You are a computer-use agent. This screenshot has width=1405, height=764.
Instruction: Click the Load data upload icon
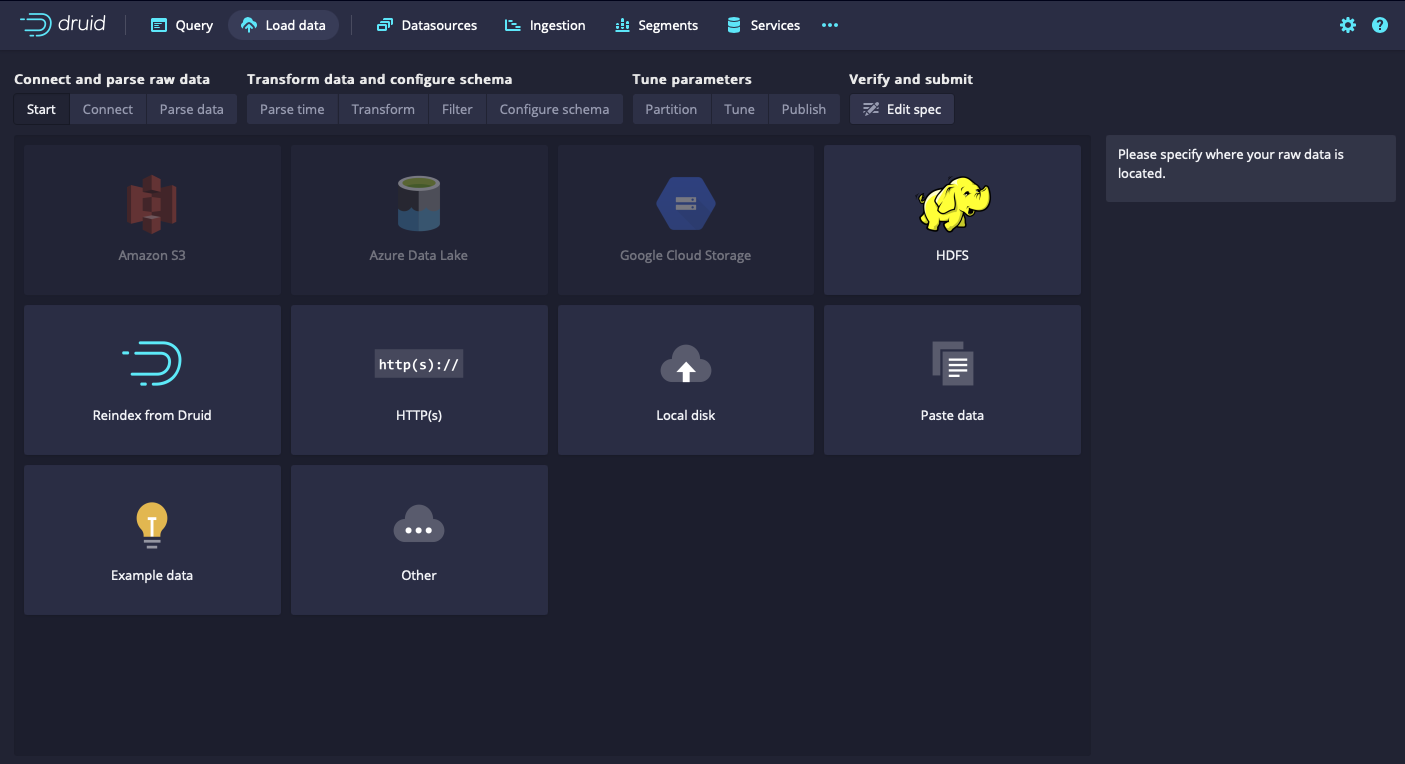click(249, 25)
